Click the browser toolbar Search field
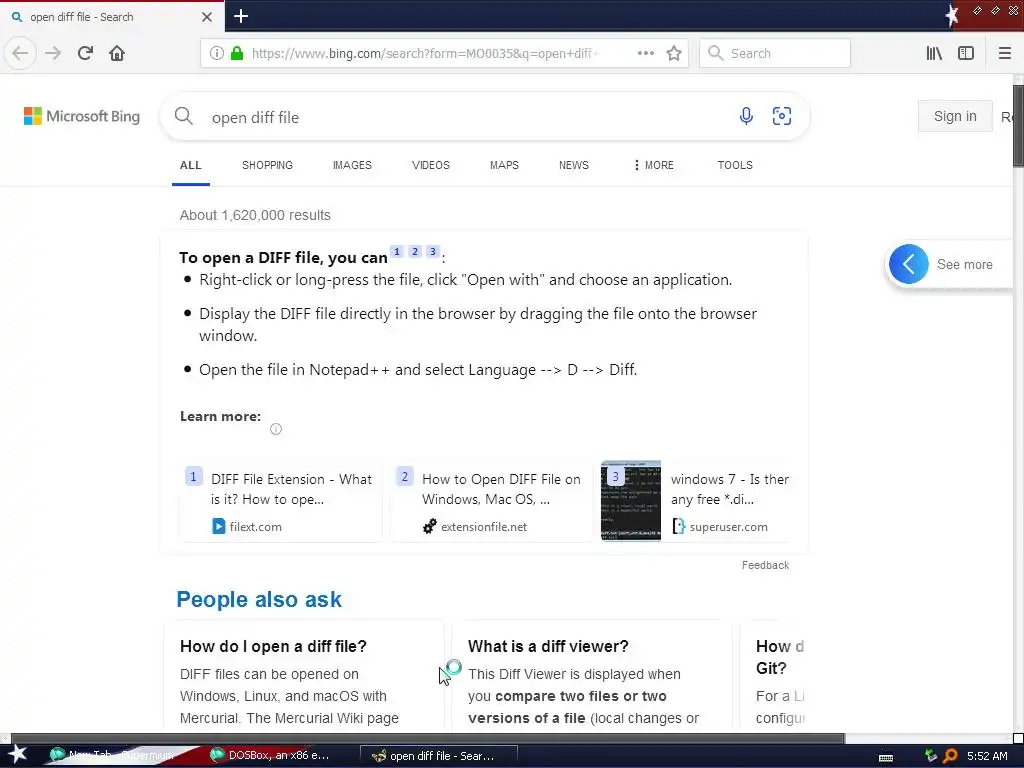The image size is (1024, 768). tap(775, 53)
